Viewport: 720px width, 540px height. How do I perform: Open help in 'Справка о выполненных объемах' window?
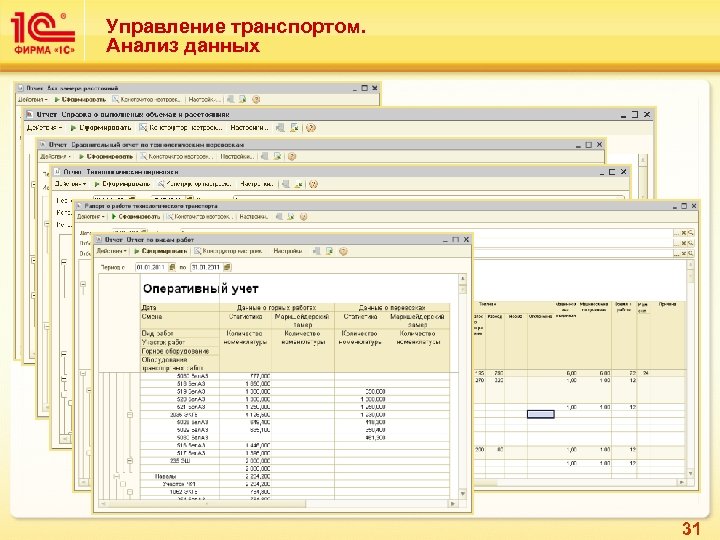point(311,128)
